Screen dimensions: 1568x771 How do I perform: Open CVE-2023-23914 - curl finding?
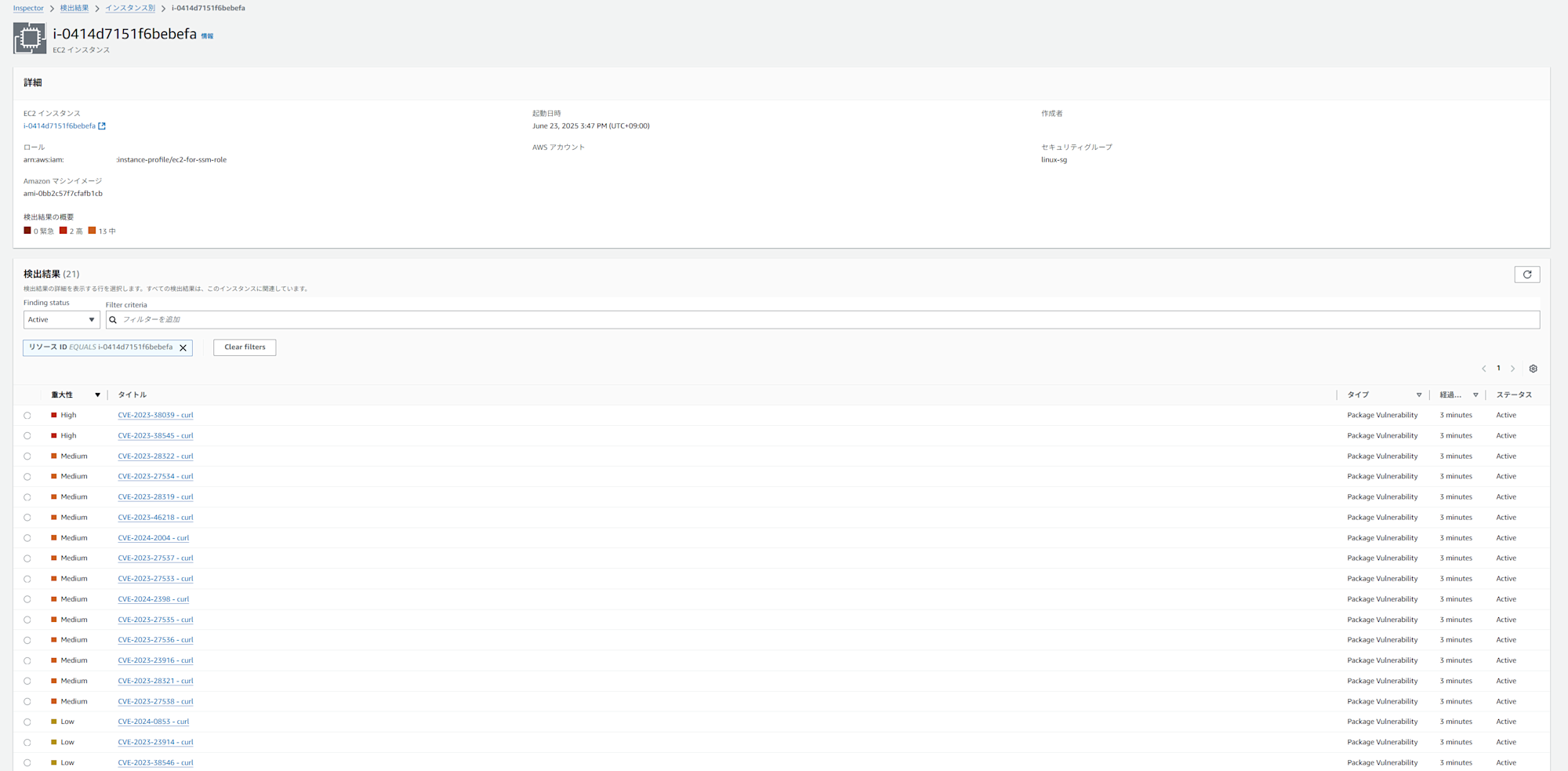pyautogui.click(x=155, y=743)
